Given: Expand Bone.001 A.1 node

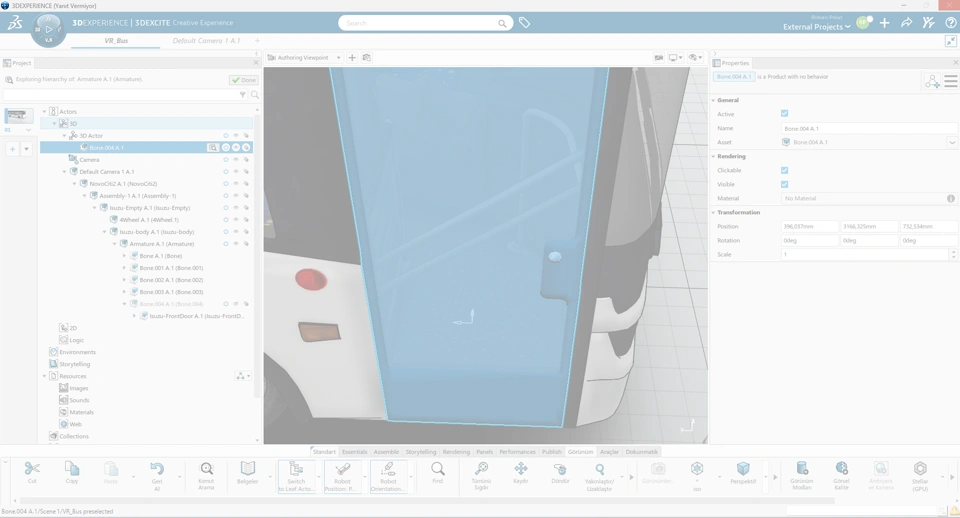Looking at the screenshot, I should [124, 268].
